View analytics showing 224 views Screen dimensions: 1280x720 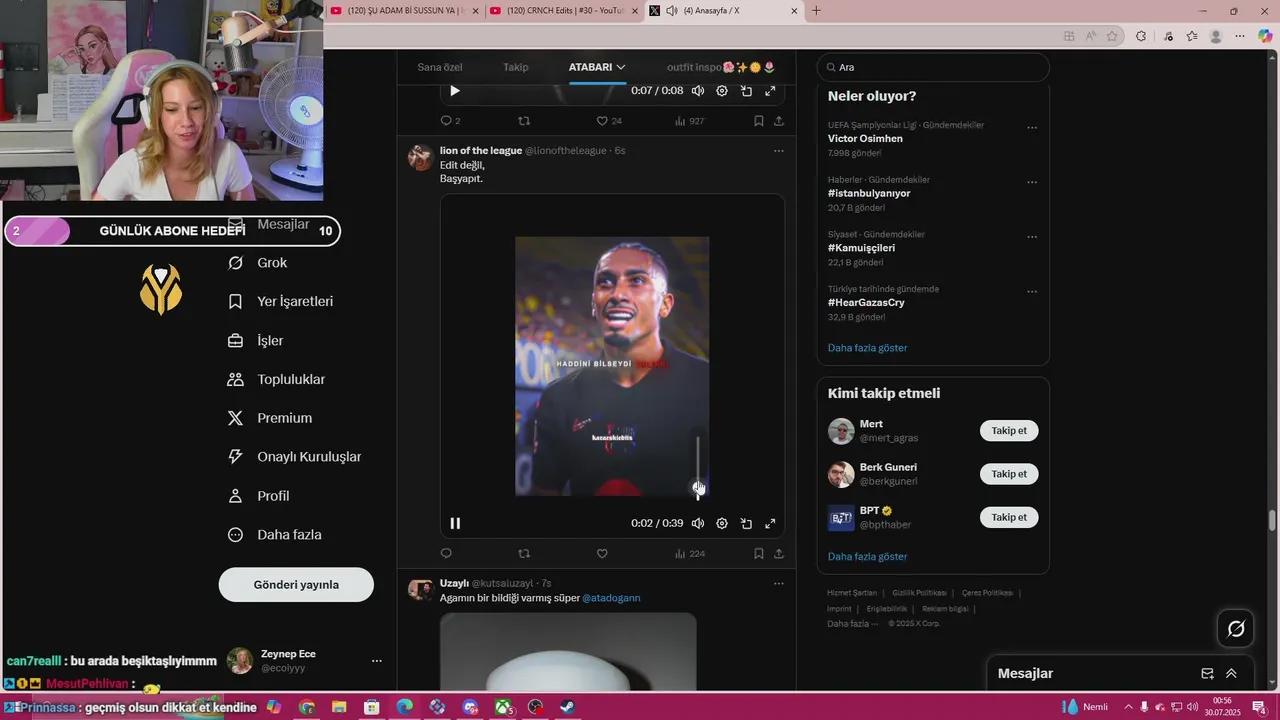(x=690, y=553)
